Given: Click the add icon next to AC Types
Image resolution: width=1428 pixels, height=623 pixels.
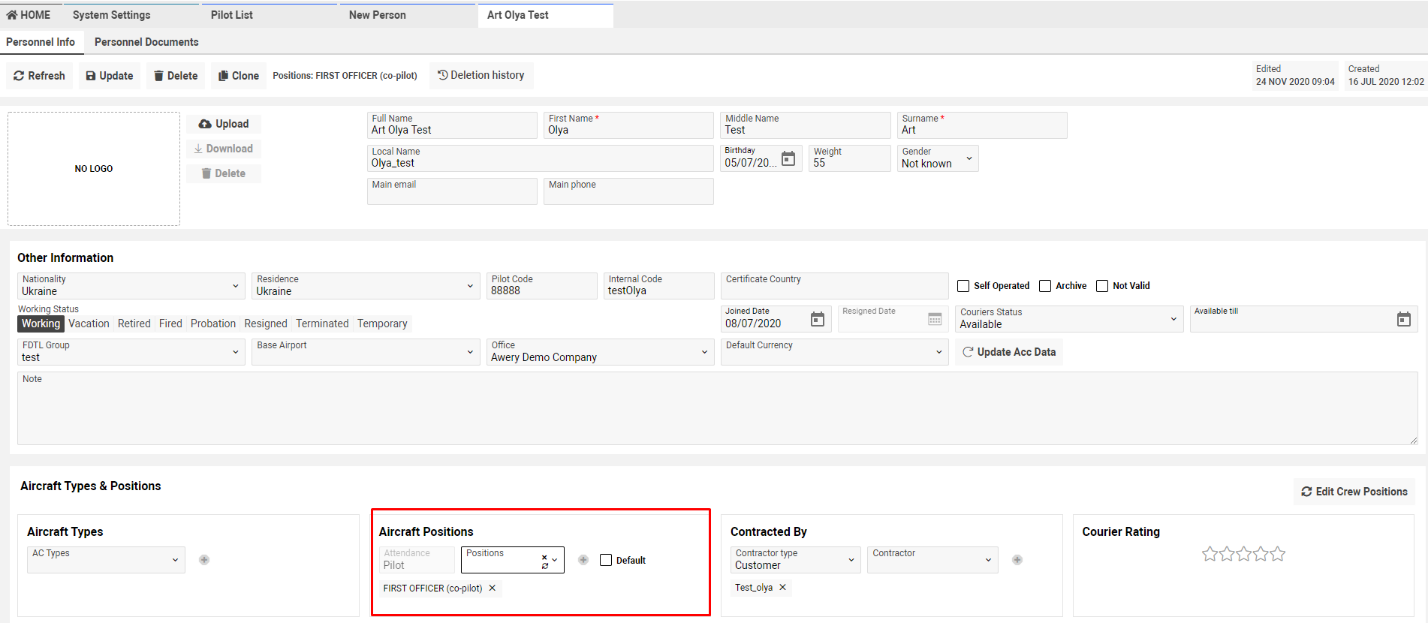Looking at the screenshot, I should click(x=204, y=560).
